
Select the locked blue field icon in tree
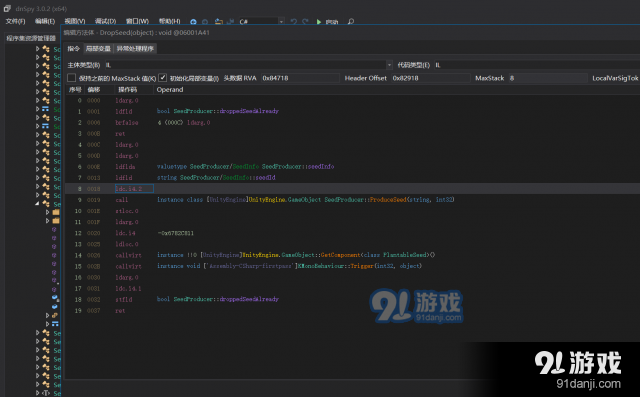[x=55, y=298]
